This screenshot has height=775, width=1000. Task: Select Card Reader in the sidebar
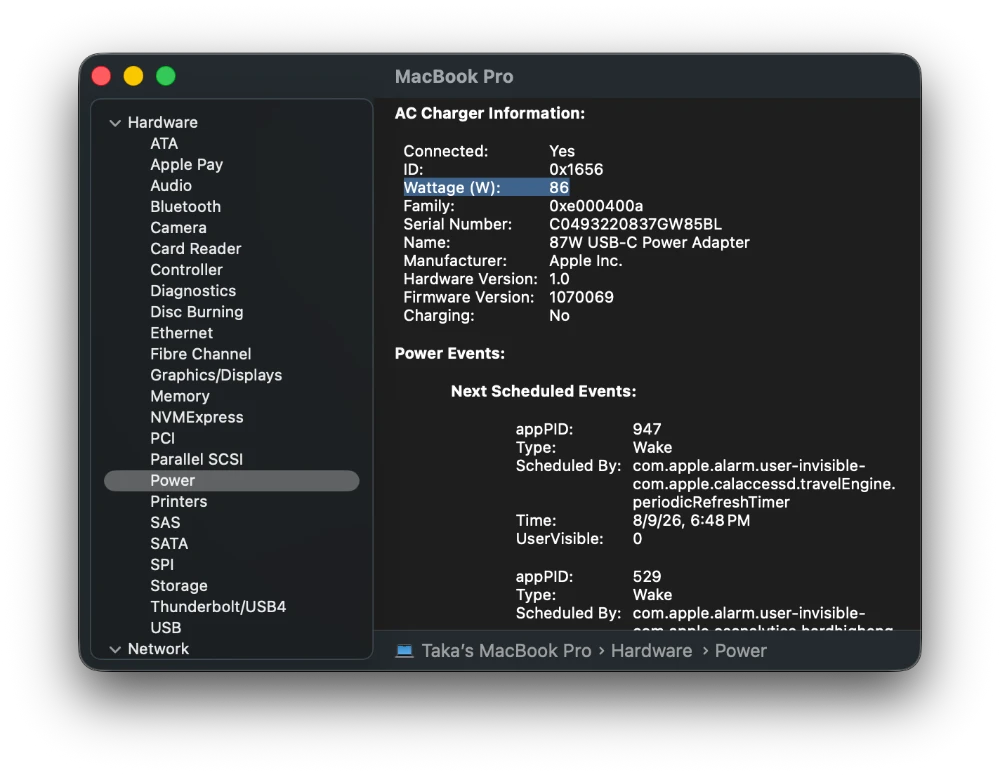coord(196,249)
